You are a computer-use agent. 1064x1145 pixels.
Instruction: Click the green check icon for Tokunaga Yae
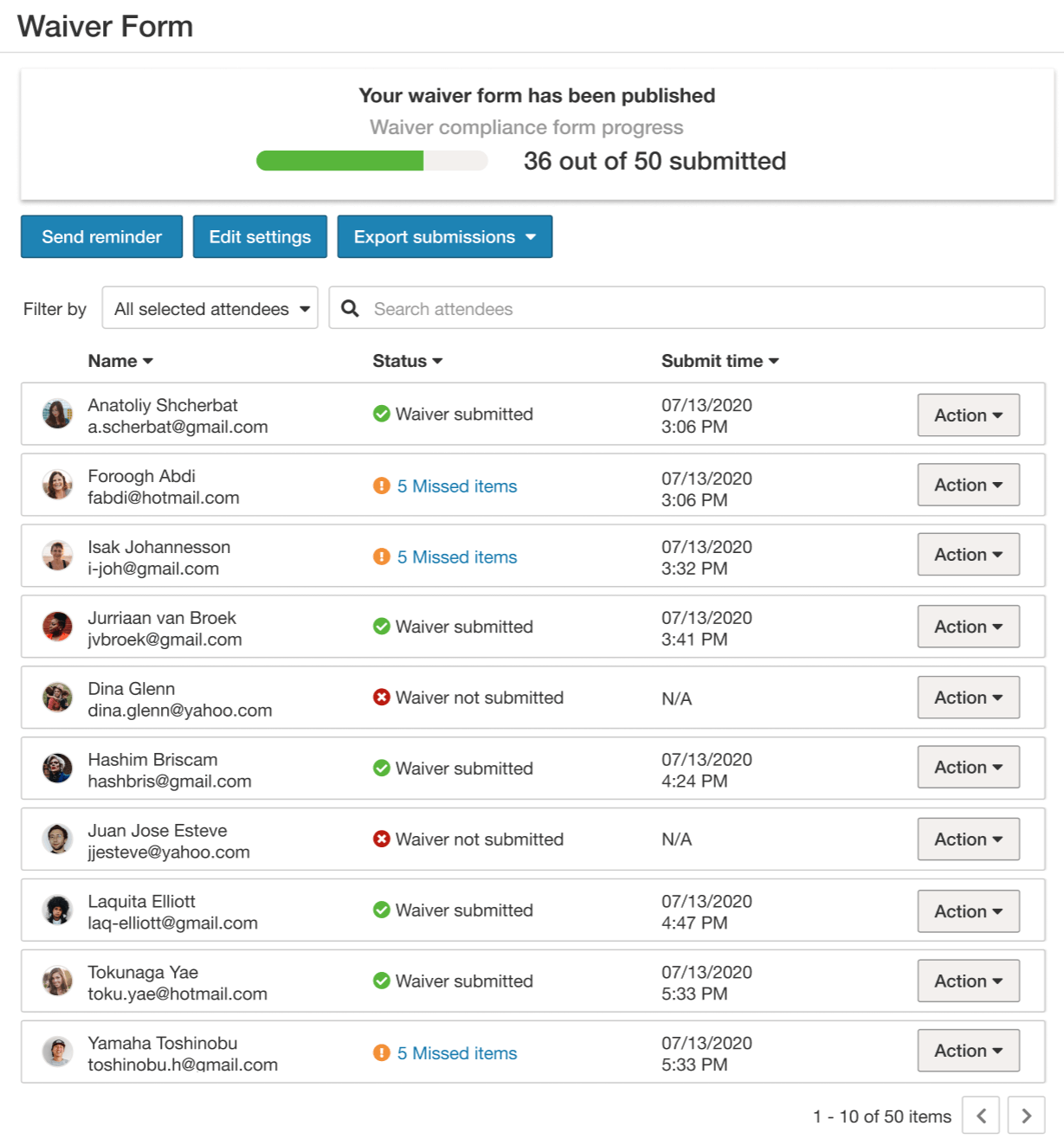pos(382,981)
